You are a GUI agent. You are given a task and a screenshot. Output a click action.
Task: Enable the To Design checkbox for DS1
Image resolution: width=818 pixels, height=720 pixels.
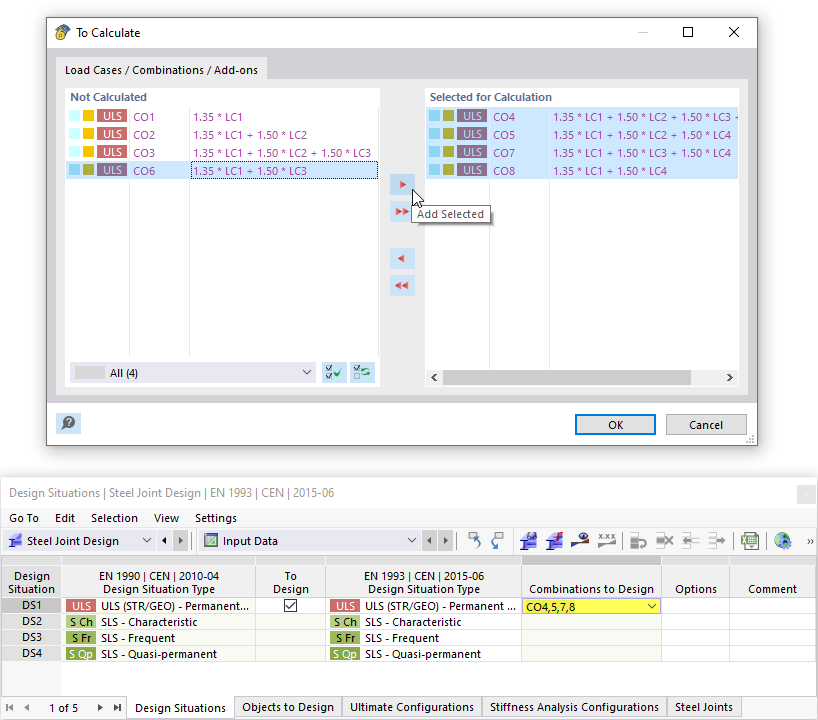tap(290, 605)
